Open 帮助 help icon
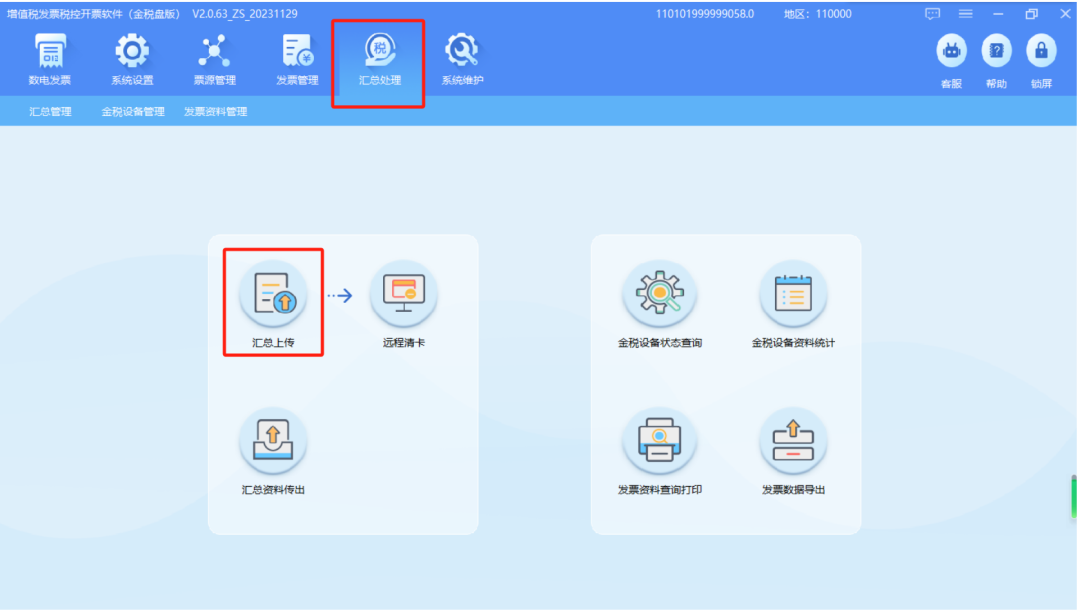This screenshot has height=611, width=1080. (996, 61)
